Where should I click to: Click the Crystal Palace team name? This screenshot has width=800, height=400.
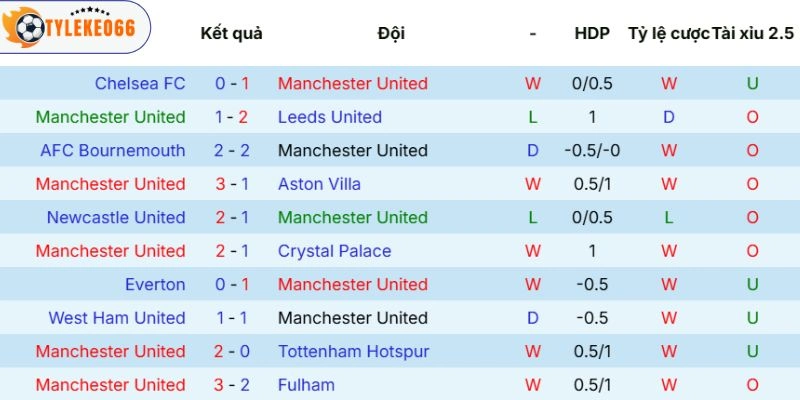(334, 251)
